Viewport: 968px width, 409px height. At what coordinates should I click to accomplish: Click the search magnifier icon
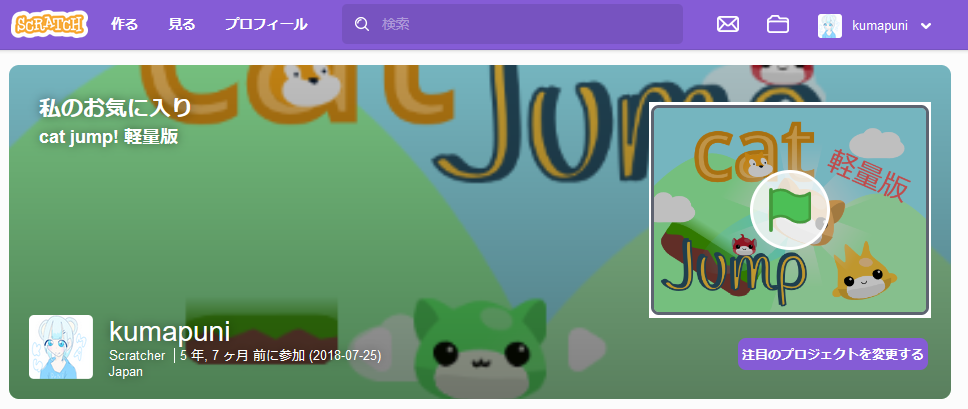(x=362, y=25)
